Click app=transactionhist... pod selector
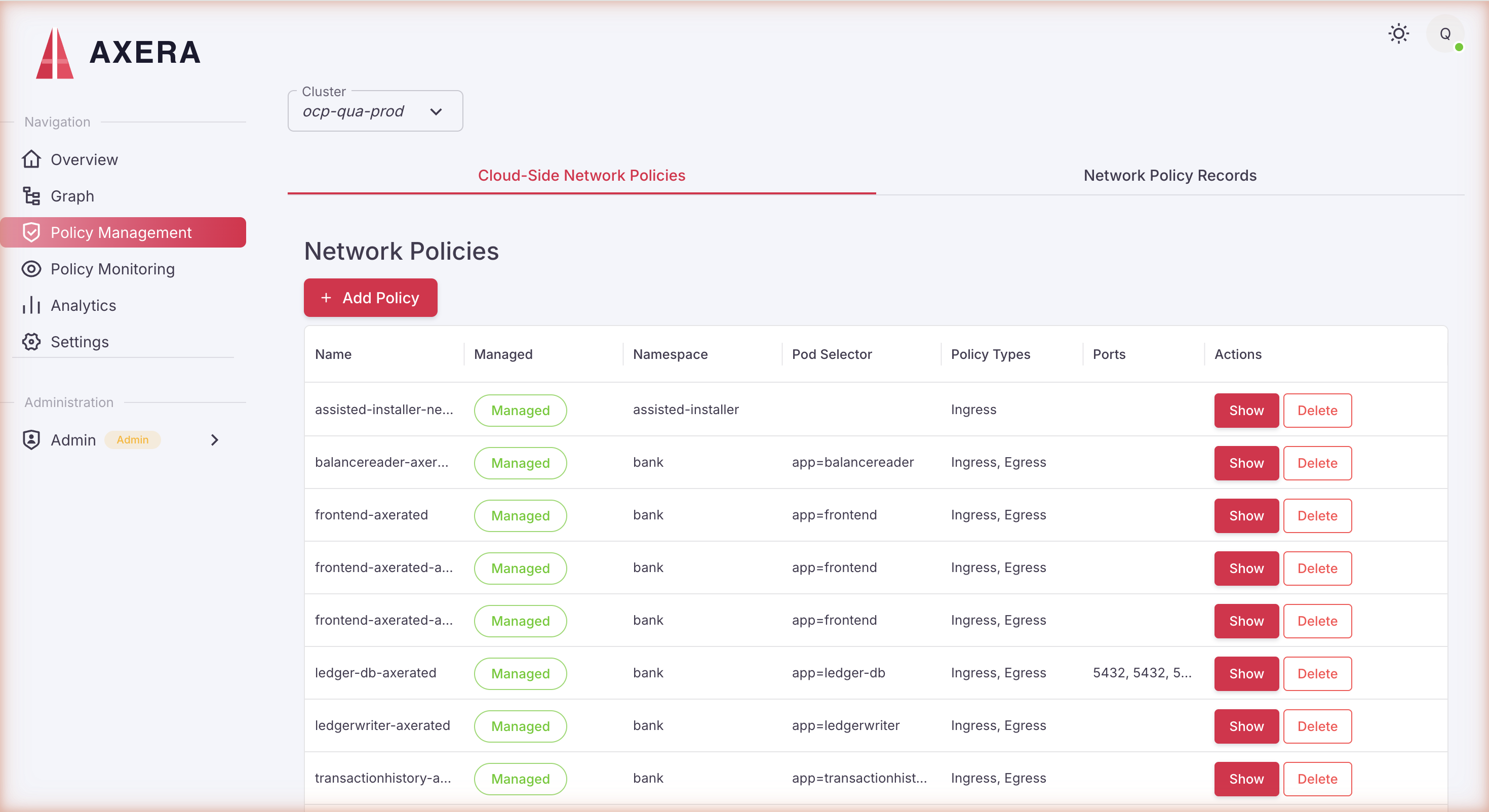The height and width of the screenshot is (812, 1489). tap(859, 778)
